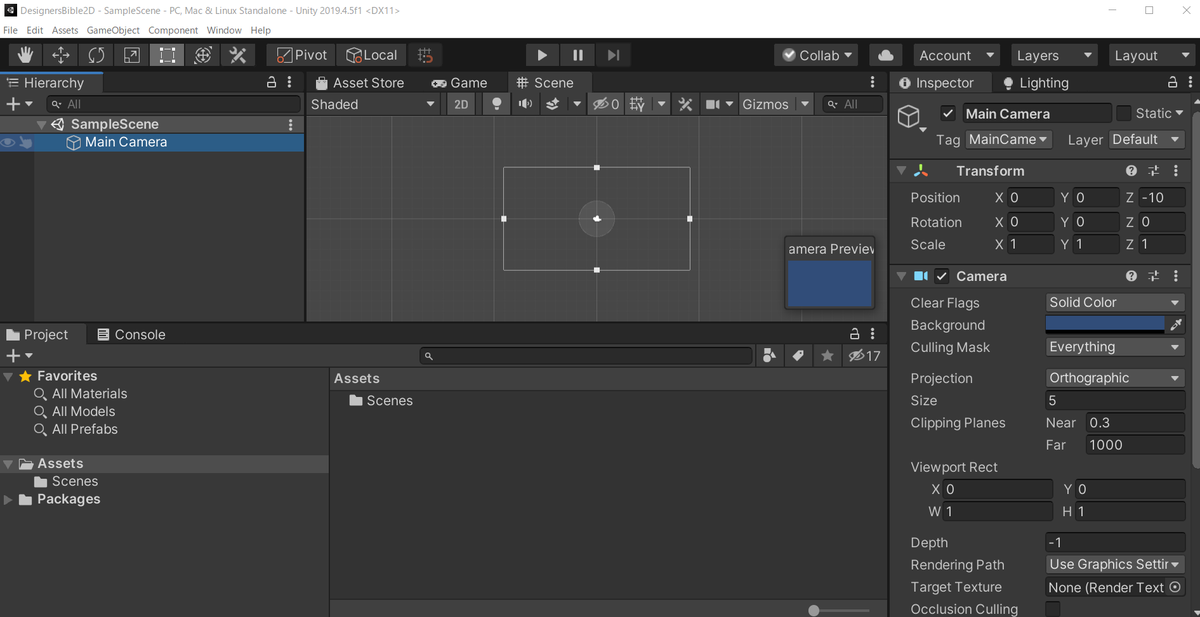Collapse the SampleScene hierarchy arrow

coord(41,125)
